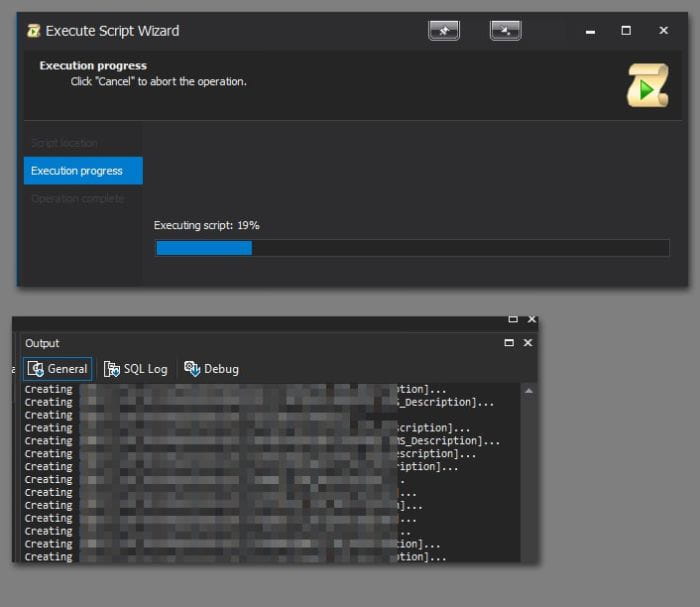Click the General tab icon

tap(35, 369)
